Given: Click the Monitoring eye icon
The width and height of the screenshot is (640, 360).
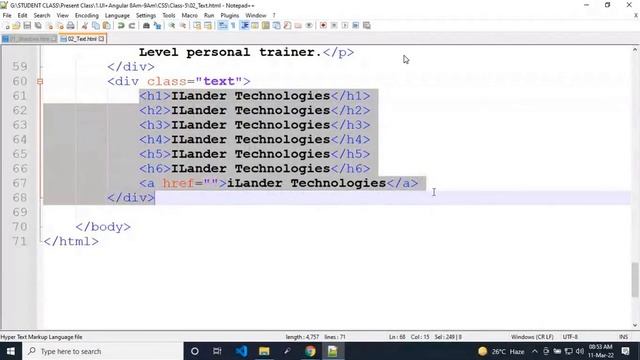Looking at the screenshot, I should tap(309, 26).
